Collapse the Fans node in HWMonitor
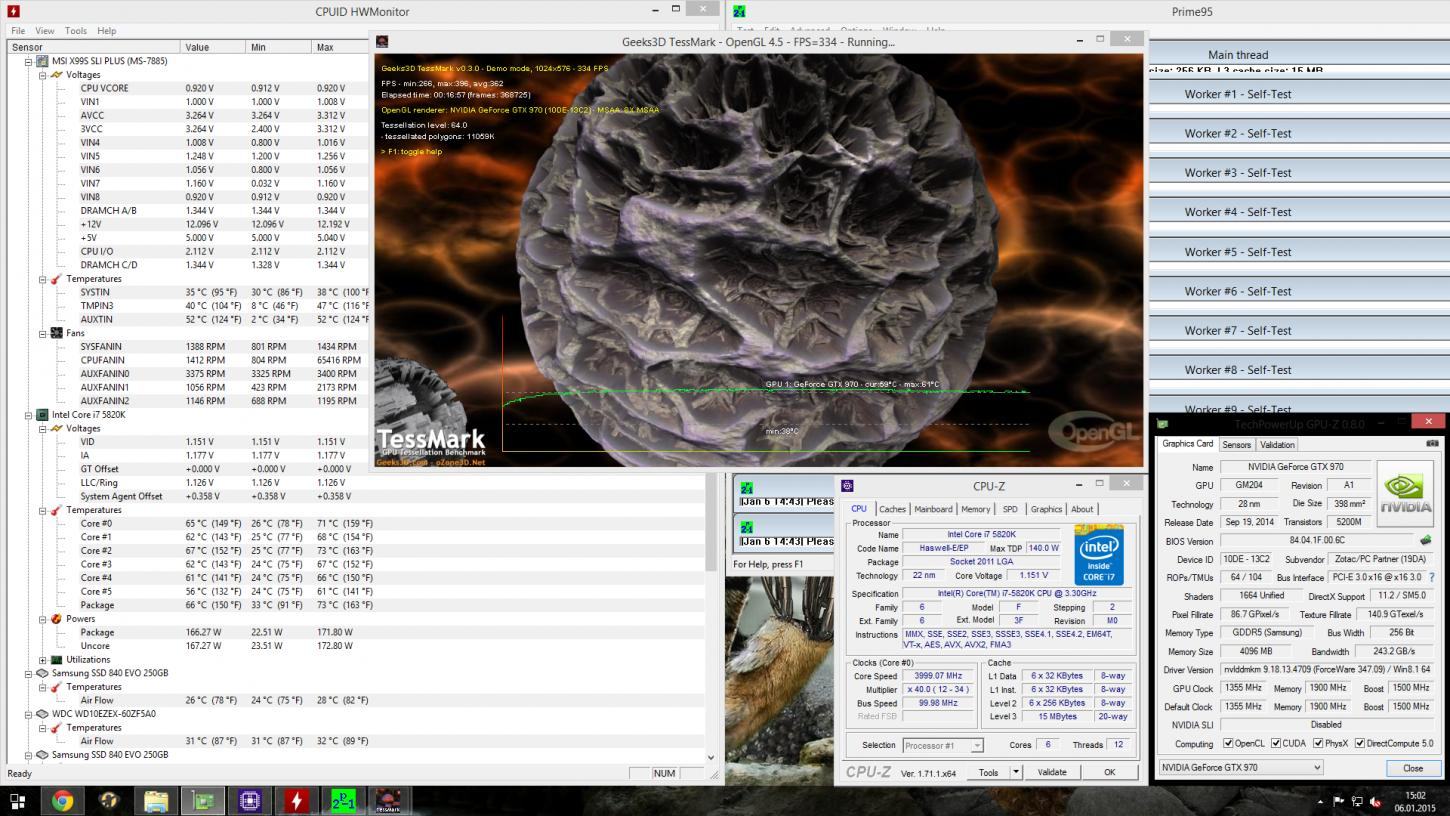This screenshot has width=1450, height=816. click(x=43, y=333)
